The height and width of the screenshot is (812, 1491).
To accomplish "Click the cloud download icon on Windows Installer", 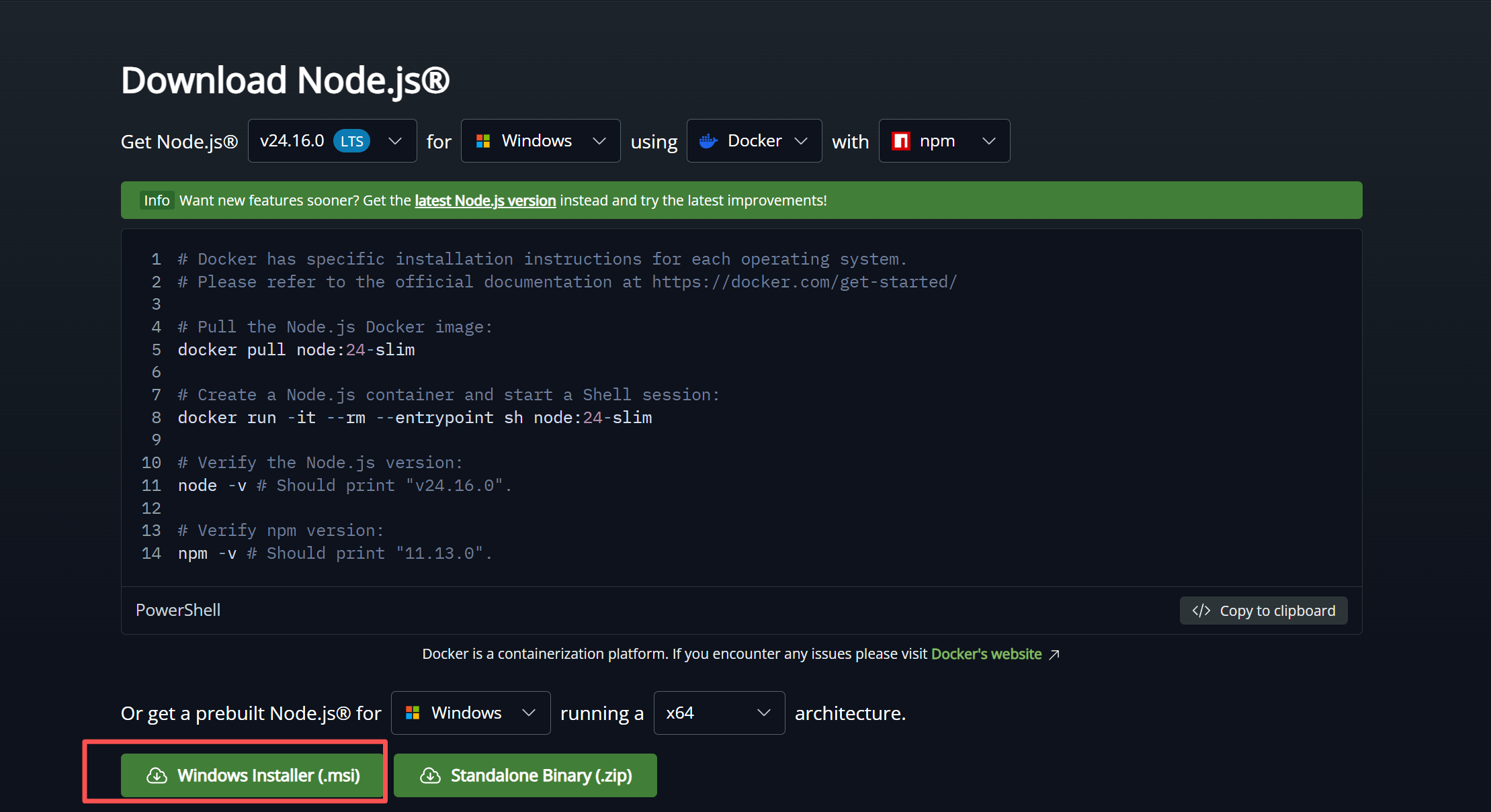I will tap(157, 776).
